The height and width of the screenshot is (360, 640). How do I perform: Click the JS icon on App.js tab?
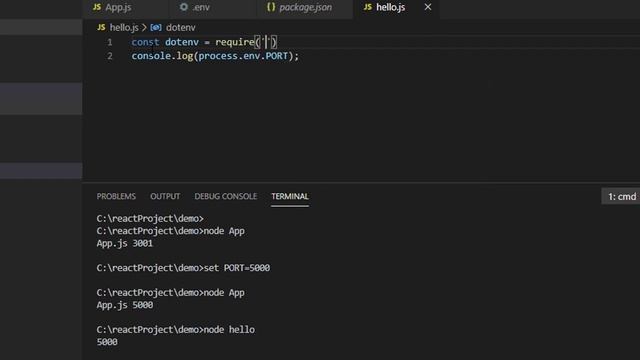(x=97, y=7)
